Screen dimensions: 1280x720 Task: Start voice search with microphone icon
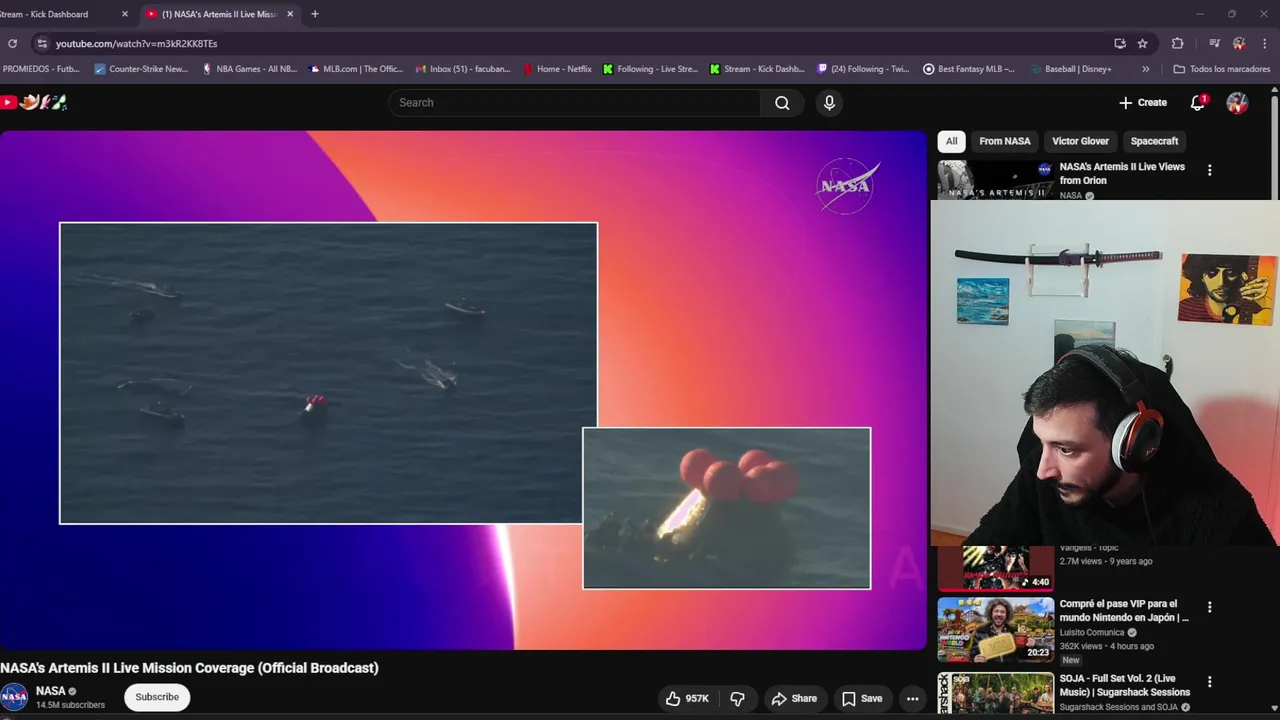pos(829,102)
